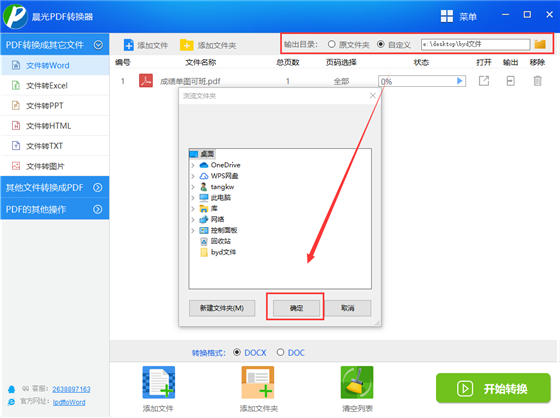560x418 pixels.
Task: Expand OneDrive tree node
Action: point(193,165)
